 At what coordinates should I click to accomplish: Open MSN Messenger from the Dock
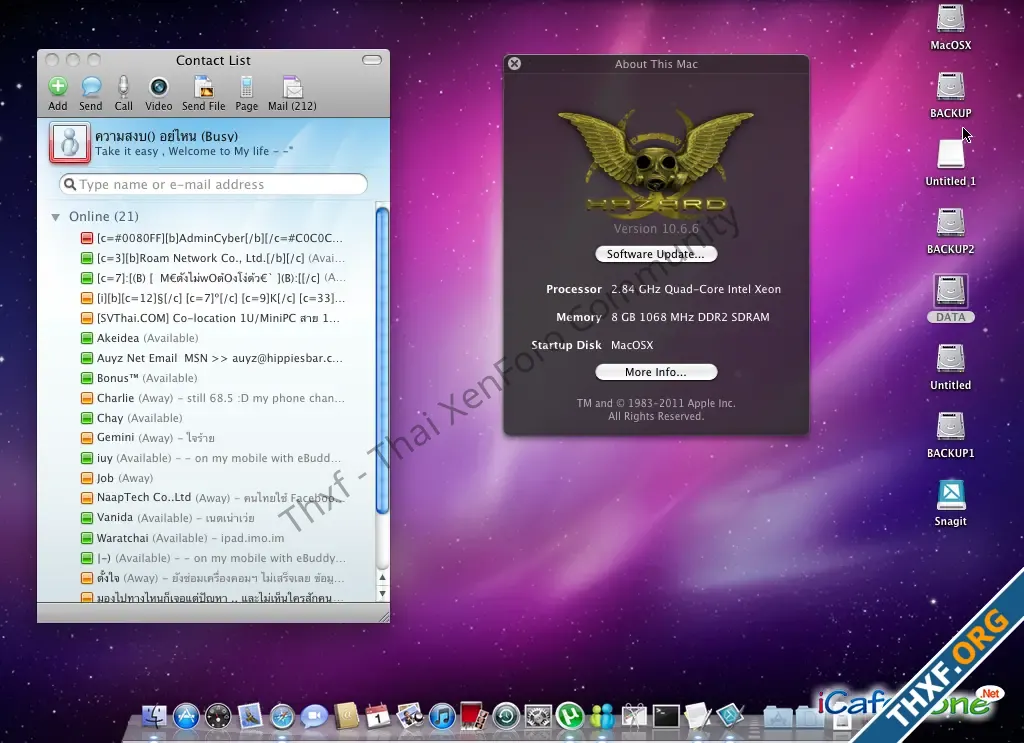click(602, 716)
